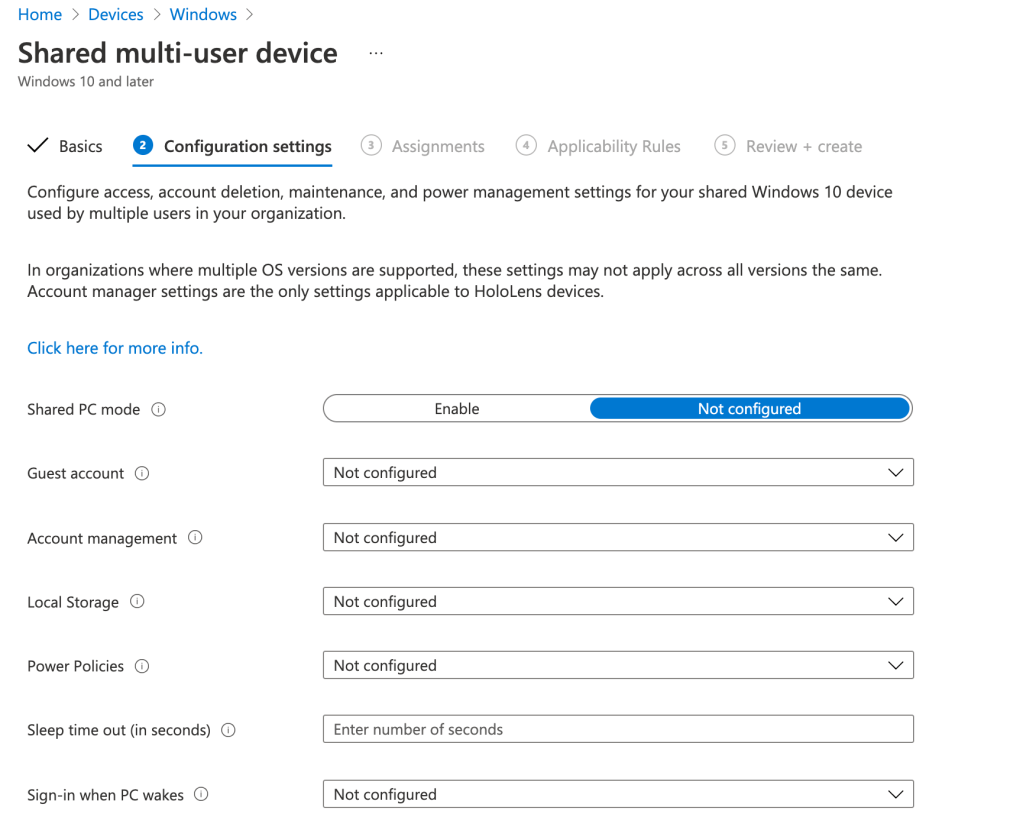Expand the Account management dropdown
This screenshot has width=1023, height=827.
(x=618, y=538)
